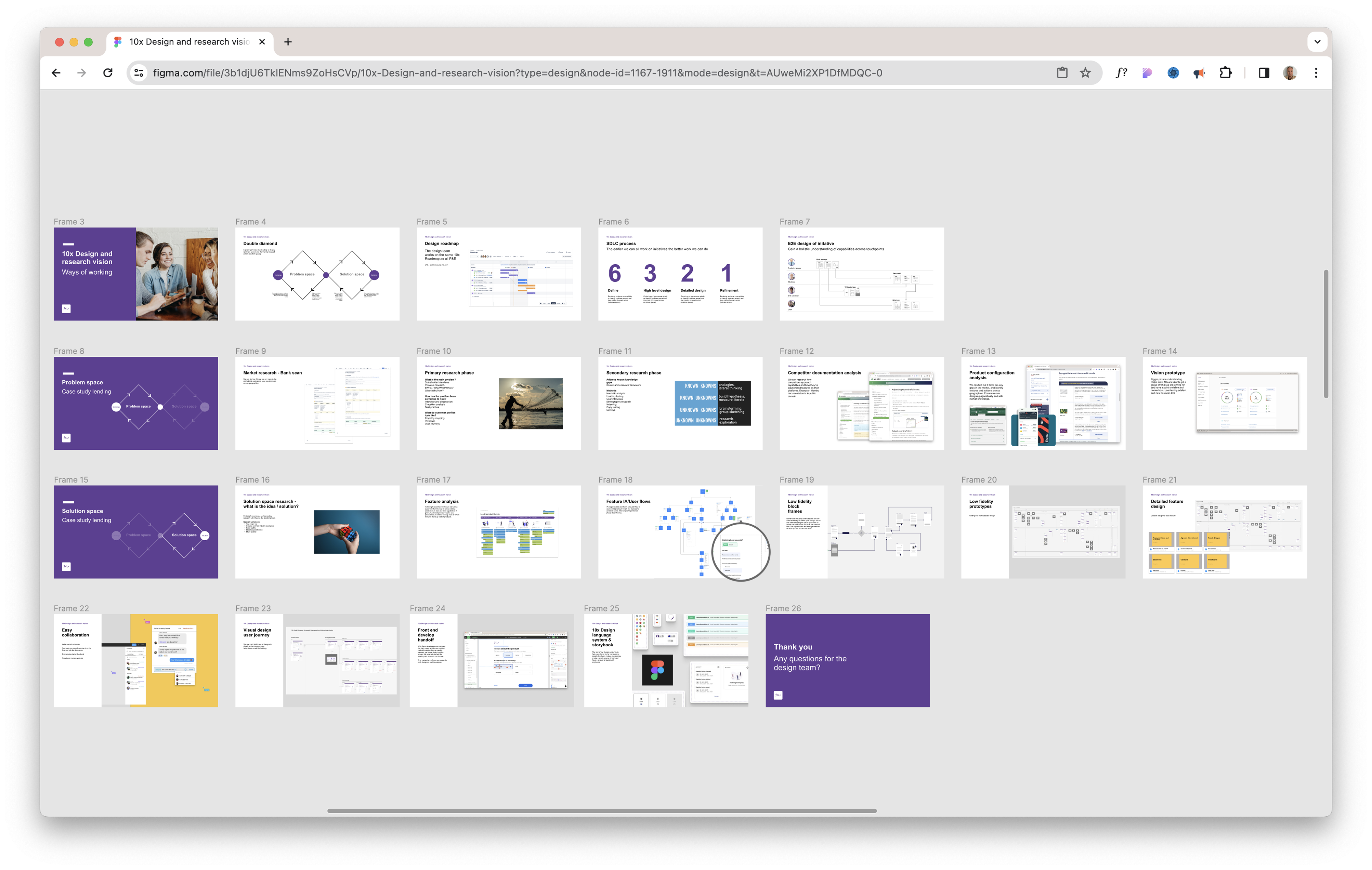The image size is (1372, 870).
Task: Click the browser back arrow
Action: (56, 73)
